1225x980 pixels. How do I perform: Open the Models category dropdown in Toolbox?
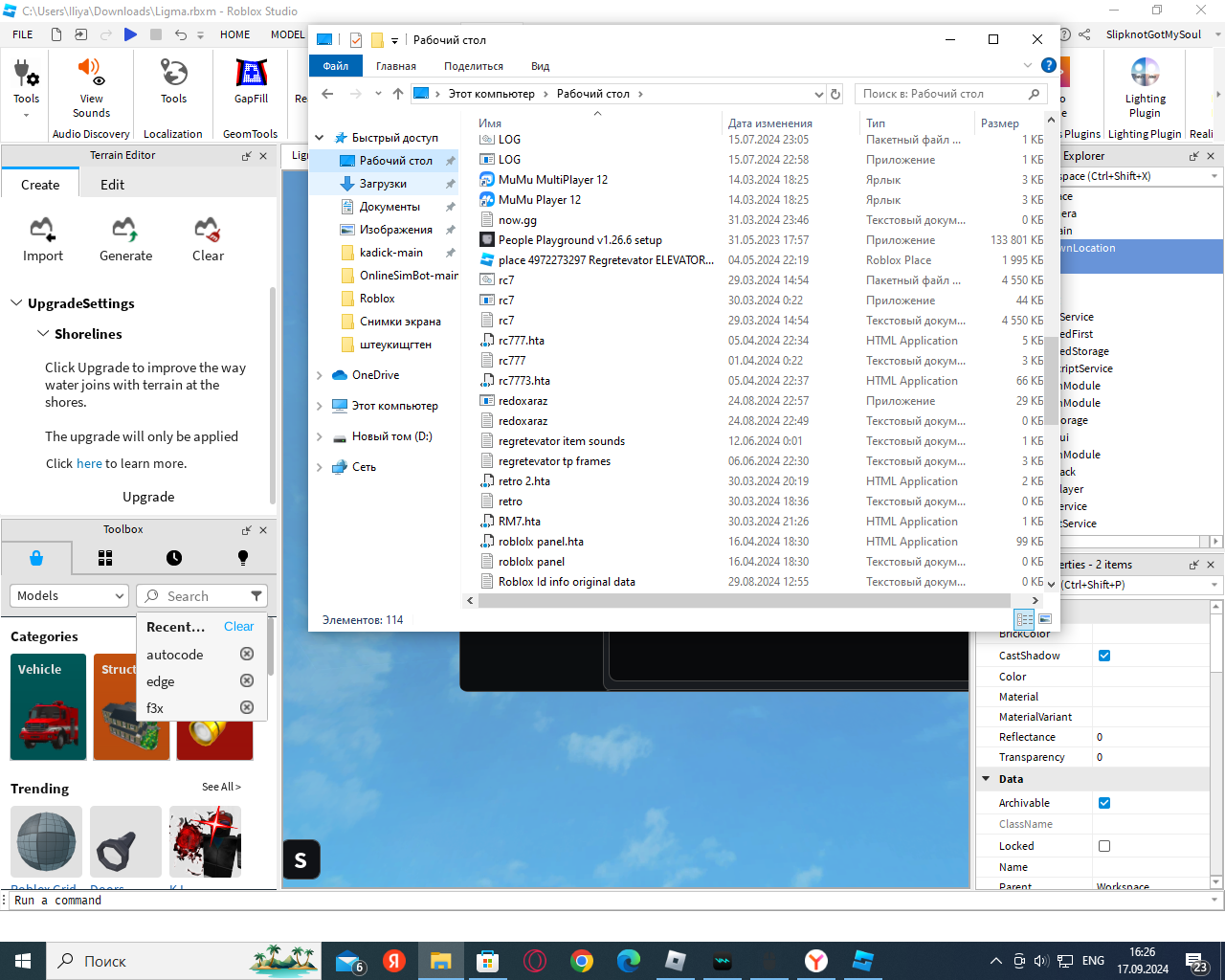(69, 595)
